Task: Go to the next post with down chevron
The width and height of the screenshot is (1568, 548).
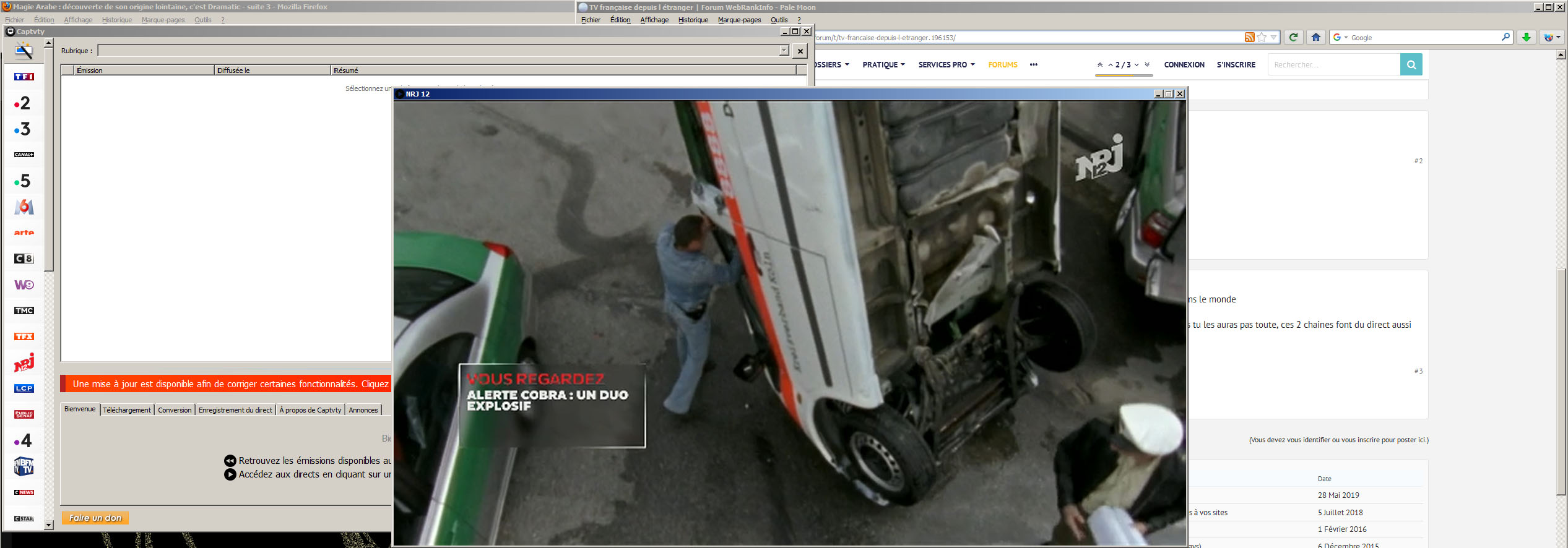Action: pyautogui.click(x=1137, y=64)
